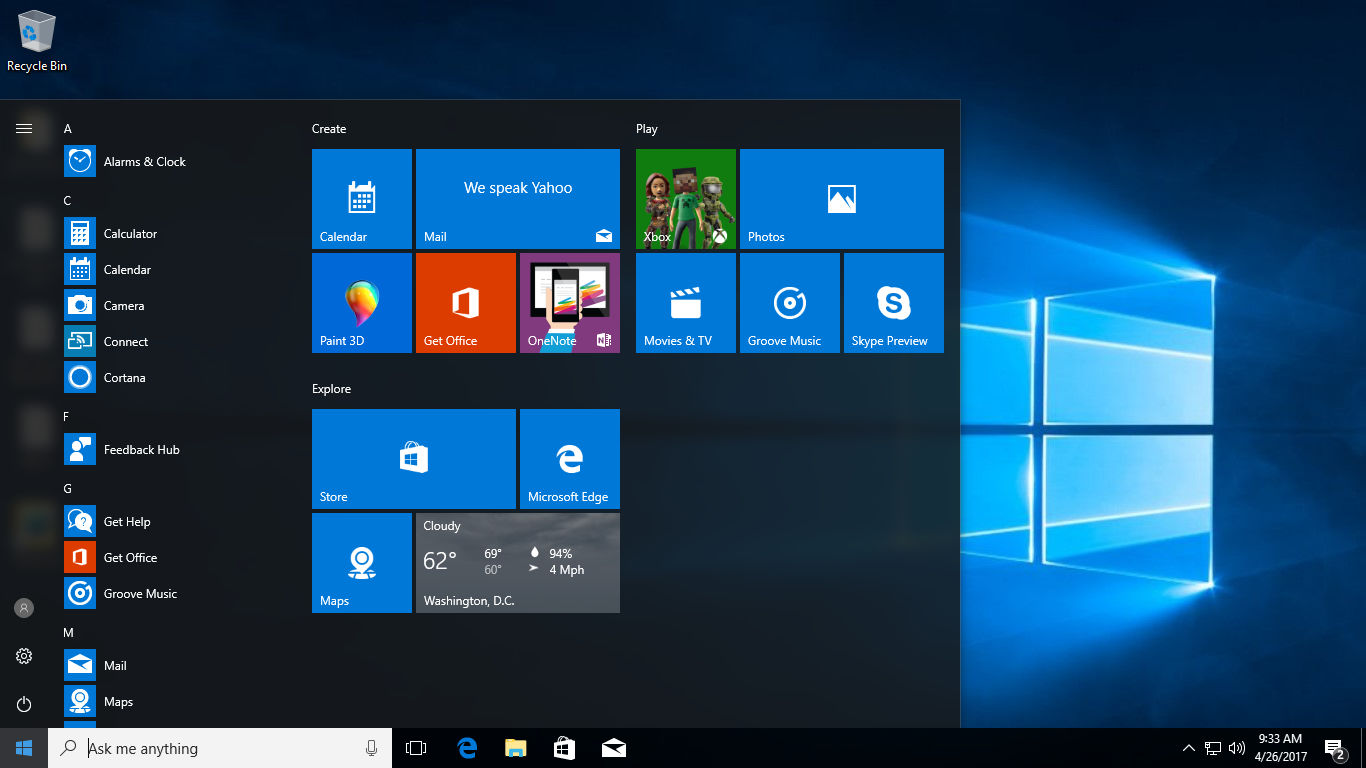Open the Maps tile
Screen dimensions: 1366x768
pyautogui.click(x=362, y=563)
